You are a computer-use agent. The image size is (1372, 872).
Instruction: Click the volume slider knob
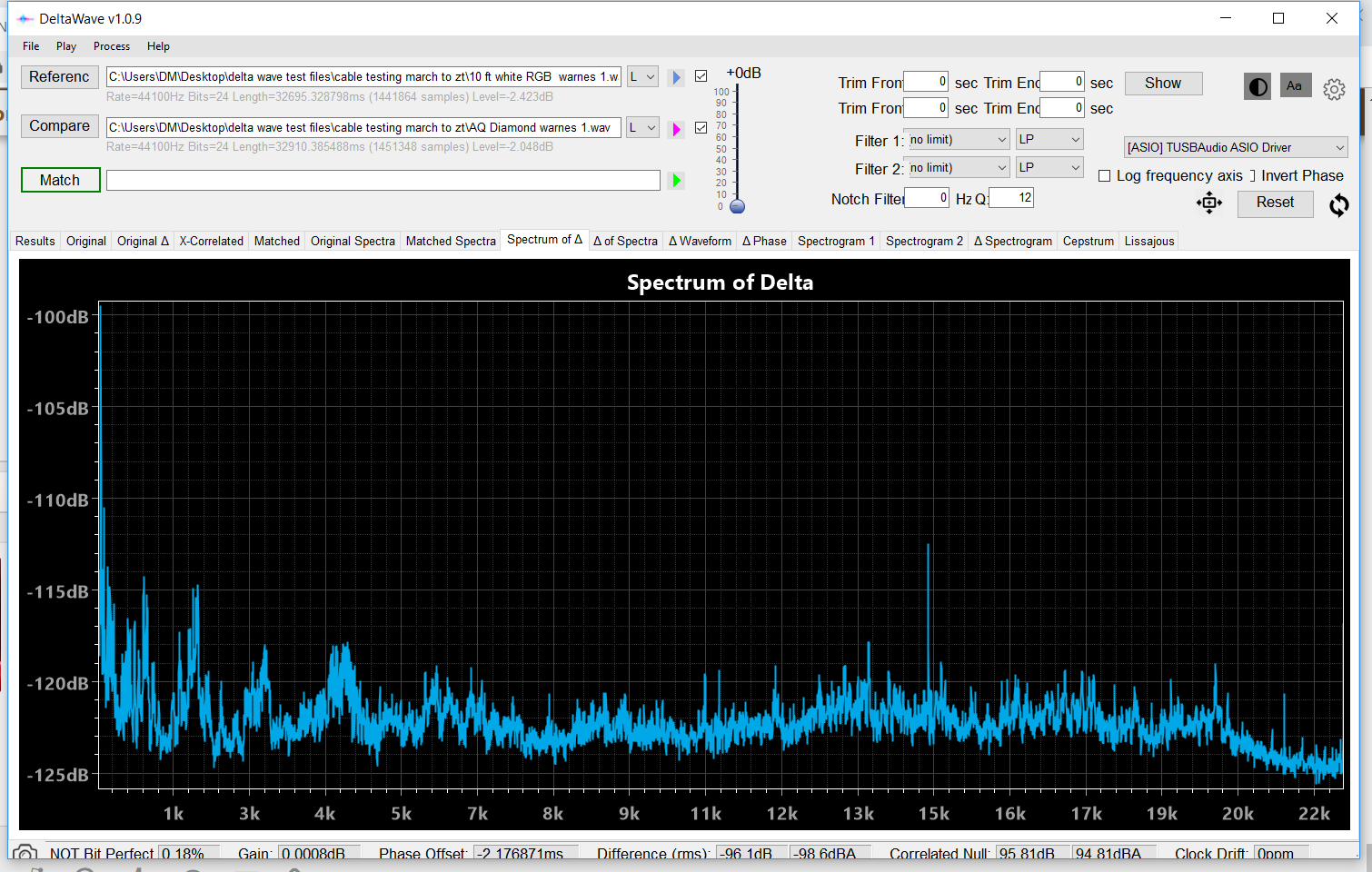[x=737, y=206]
